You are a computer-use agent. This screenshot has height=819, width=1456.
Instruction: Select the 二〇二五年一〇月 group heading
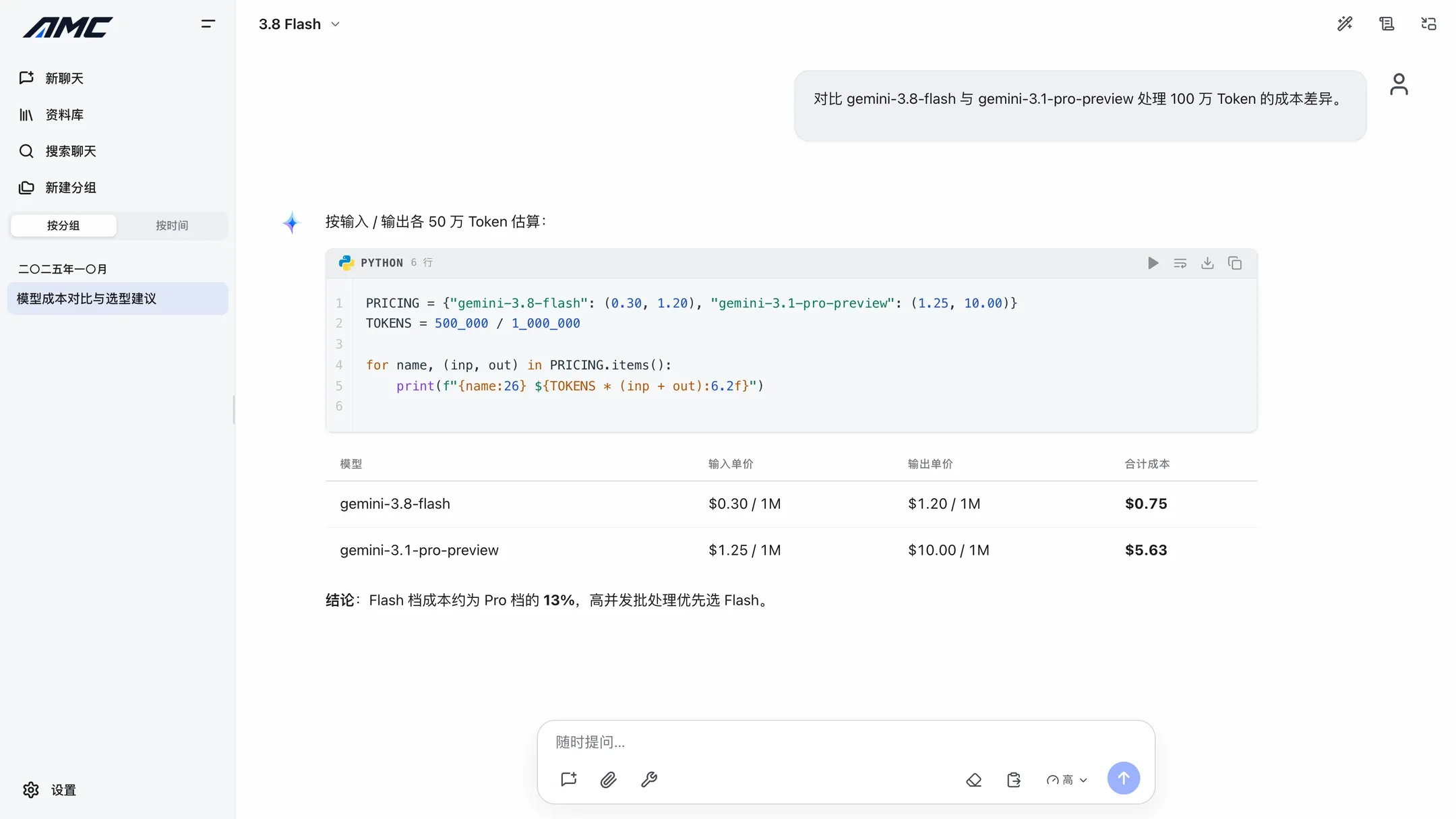click(63, 269)
